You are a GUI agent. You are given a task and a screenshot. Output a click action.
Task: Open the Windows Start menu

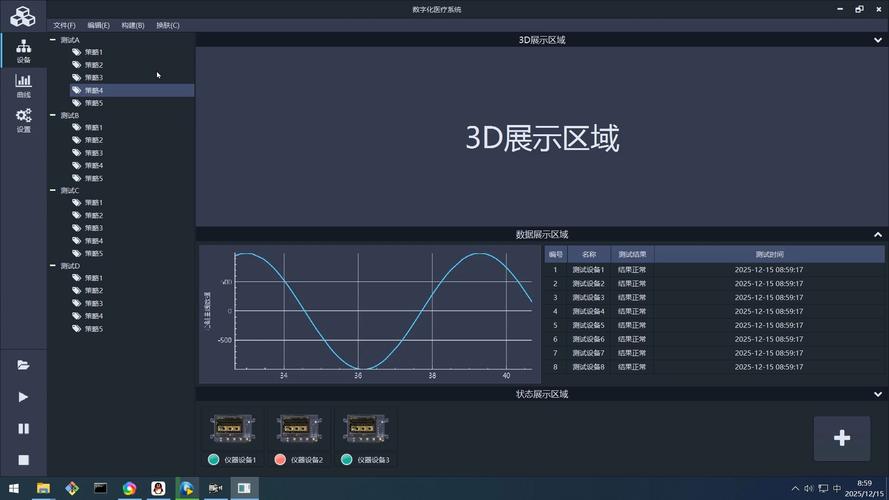tap(14, 488)
